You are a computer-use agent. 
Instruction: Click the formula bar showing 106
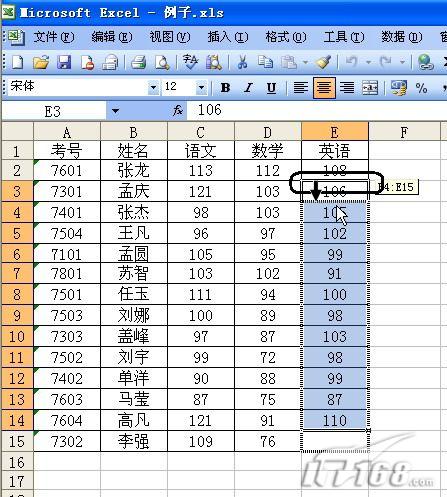[317, 110]
